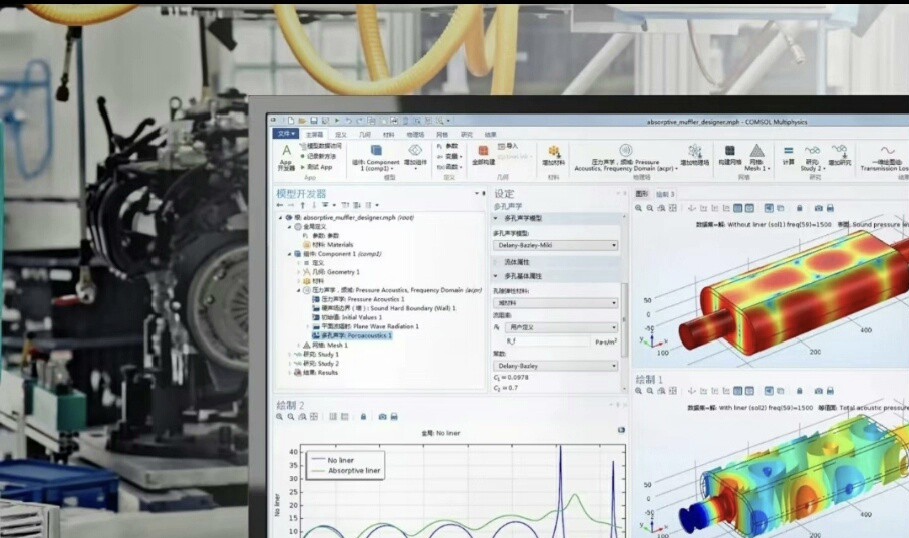
Task: Click the Model Builder move-up arrow
Action: click(303, 205)
